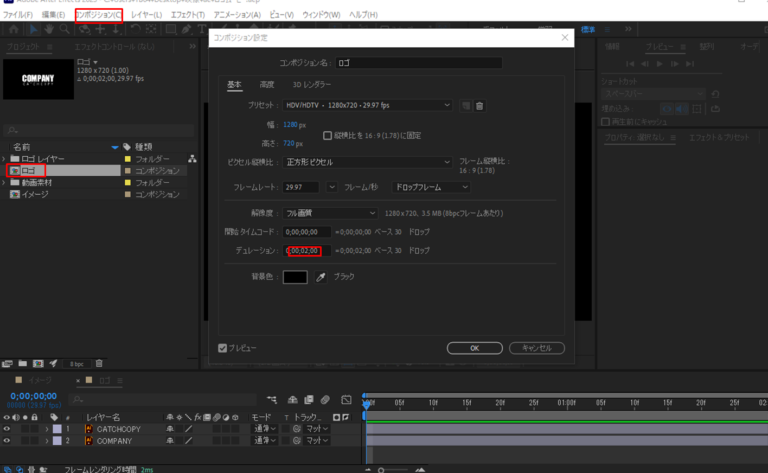Expand the 解像度 dropdown
Viewport: 768px width, 473px height.
click(x=330, y=213)
